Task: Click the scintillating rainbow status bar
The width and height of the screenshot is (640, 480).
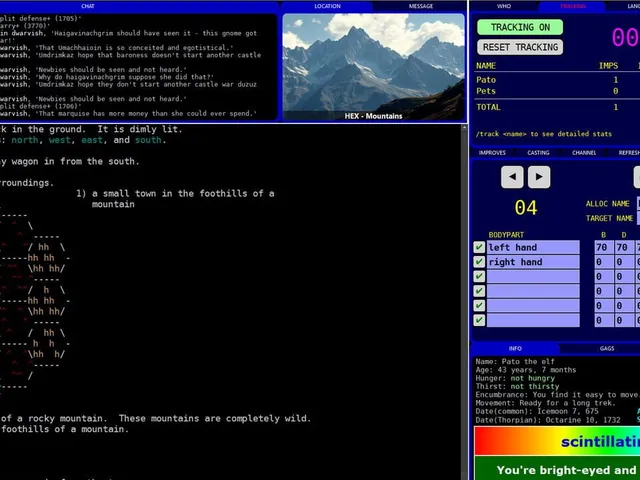Action: [x=557, y=441]
